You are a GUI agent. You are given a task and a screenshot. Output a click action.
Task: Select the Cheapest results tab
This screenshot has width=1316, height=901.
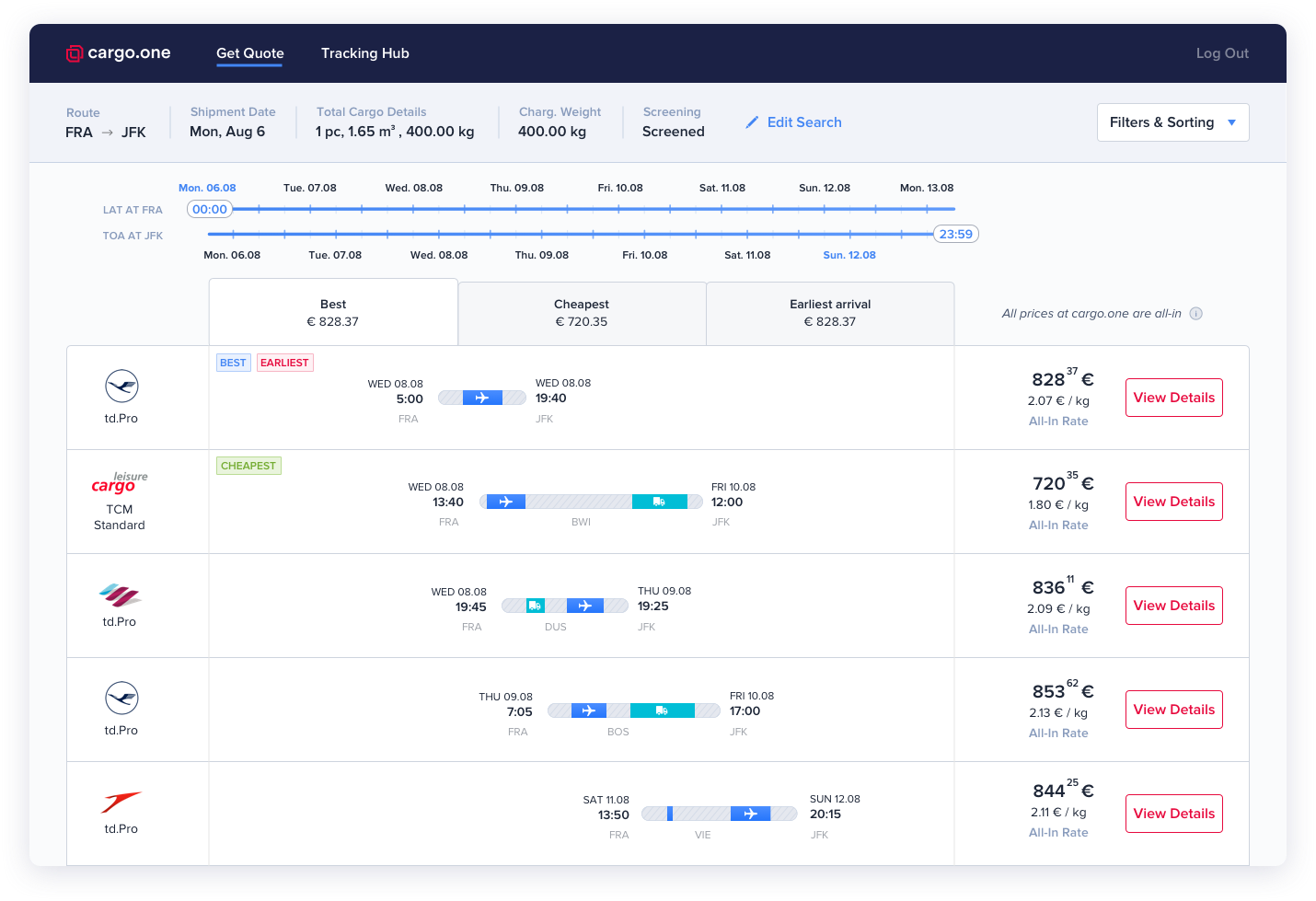tap(581, 313)
